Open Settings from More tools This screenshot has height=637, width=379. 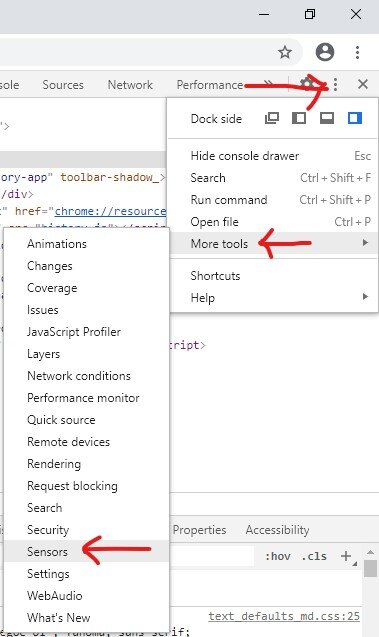pyautogui.click(x=86, y=574)
